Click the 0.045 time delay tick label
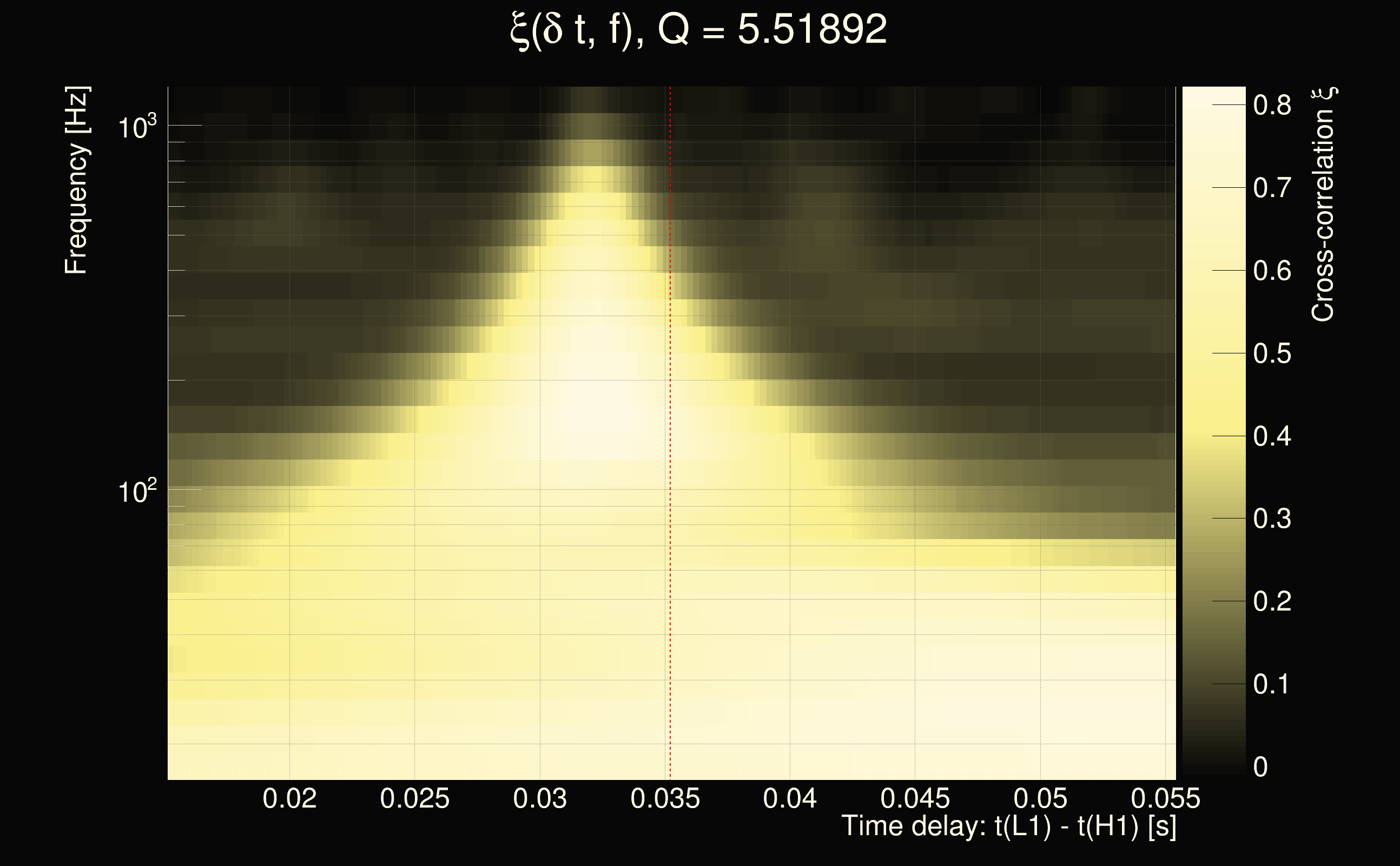The image size is (1400, 866). click(x=915, y=798)
